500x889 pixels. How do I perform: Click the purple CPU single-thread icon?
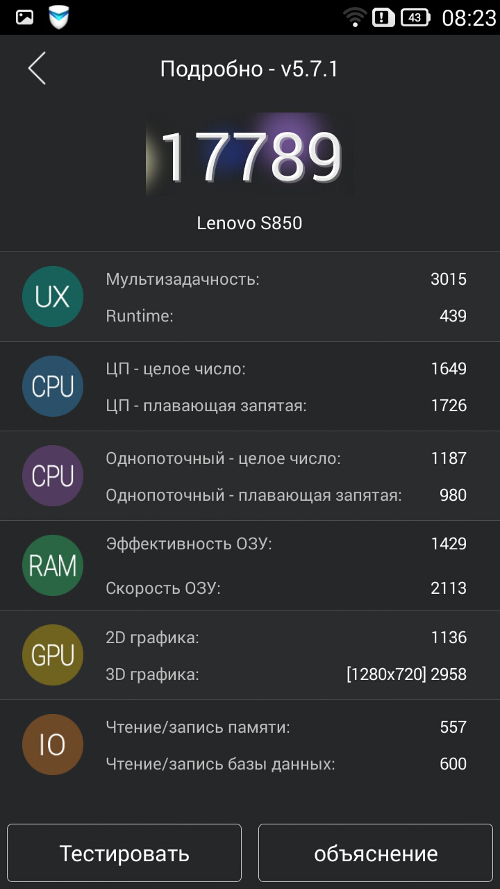click(x=53, y=476)
